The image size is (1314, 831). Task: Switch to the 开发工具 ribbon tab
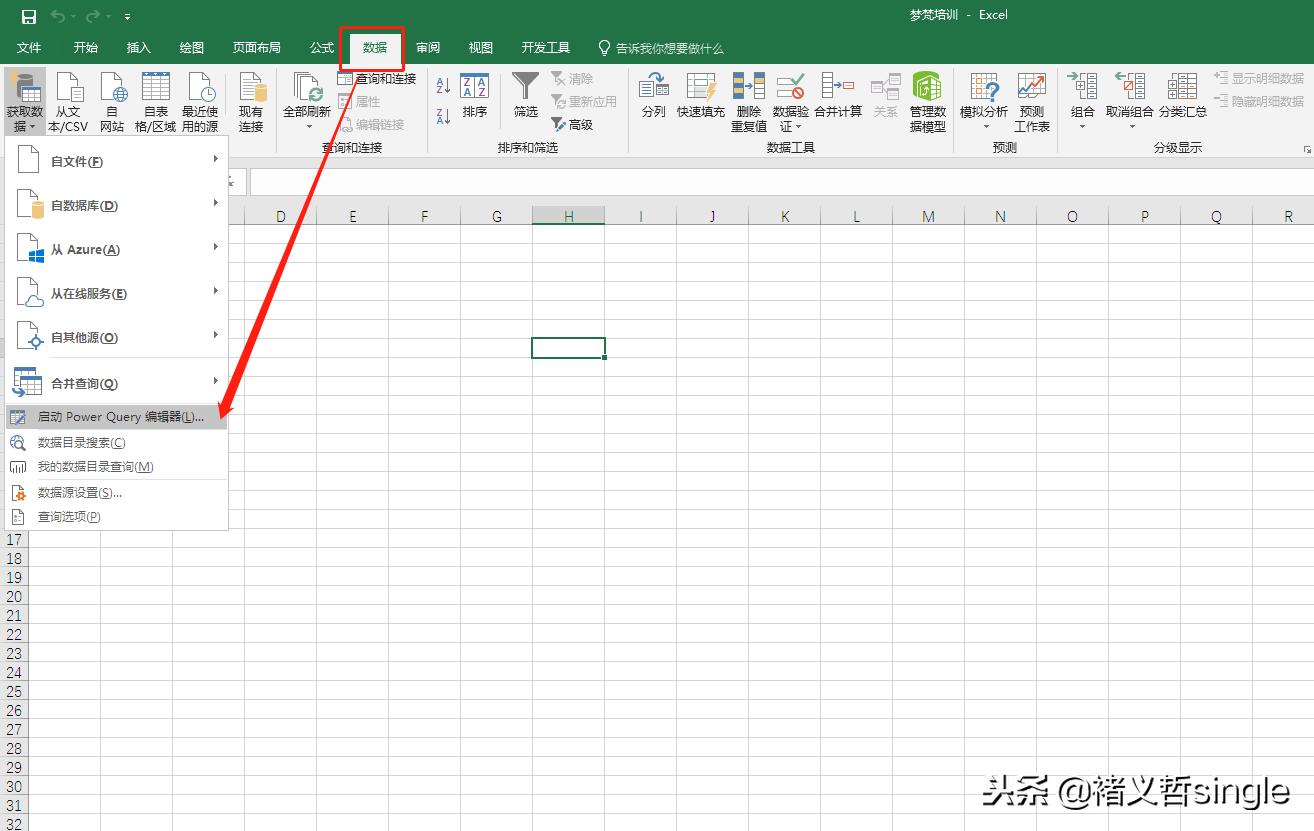[x=545, y=47]
